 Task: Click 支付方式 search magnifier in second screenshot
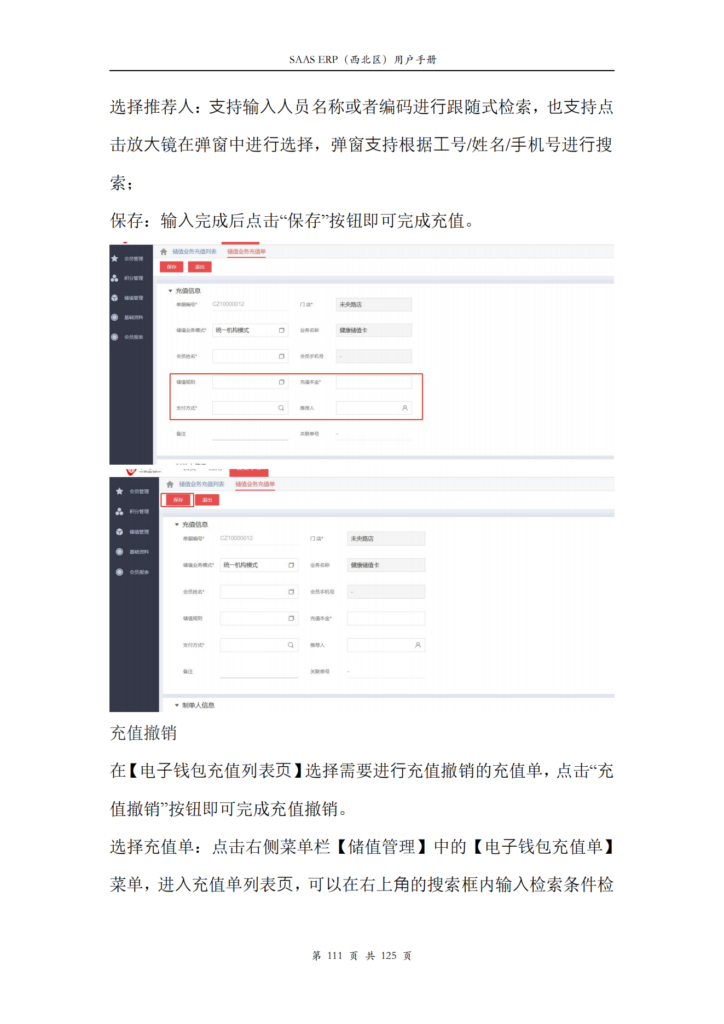click(291, 645)
